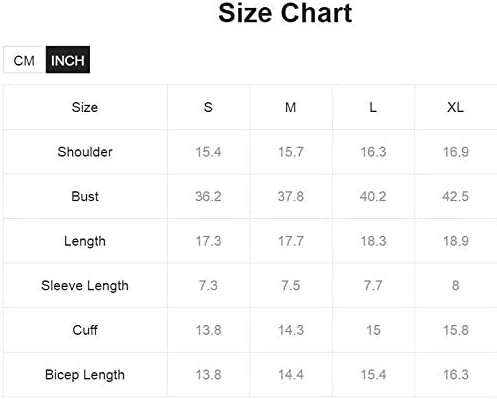Select the Length row label
The width and height of the screenshot is (497, 399).
[x=85, y=241]
